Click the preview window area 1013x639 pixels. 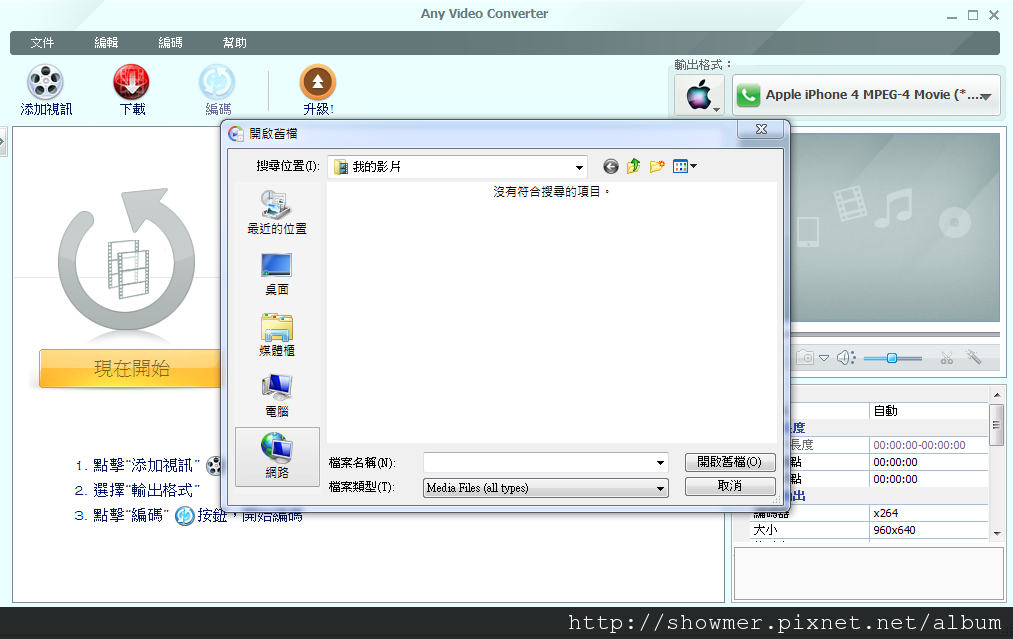click(x=895, y=227)
